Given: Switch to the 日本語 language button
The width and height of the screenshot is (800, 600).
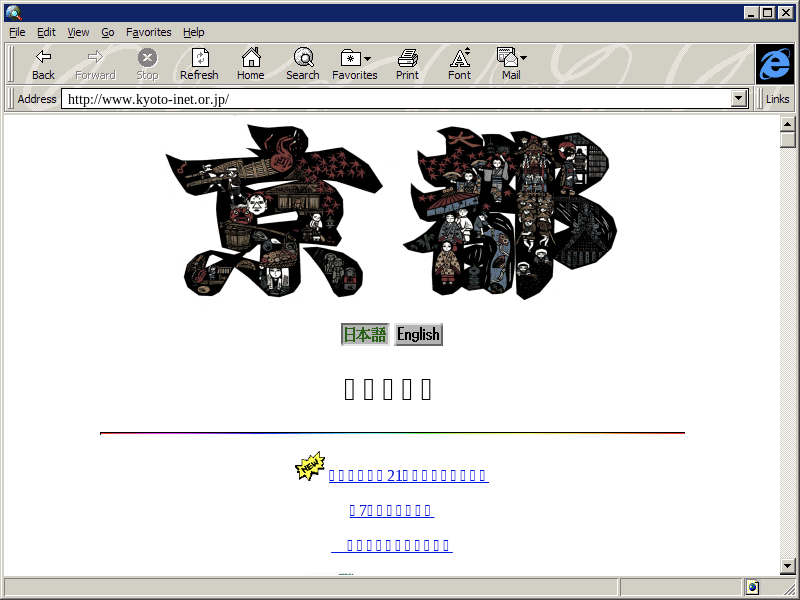Looking at the screenshot, I should pyautogui.click(x=365, y=335).
